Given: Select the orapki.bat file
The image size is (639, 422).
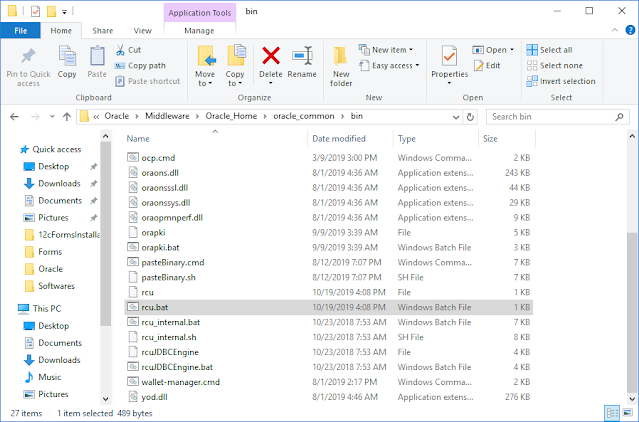Looking at the screenshot, I should coord(328,247).
